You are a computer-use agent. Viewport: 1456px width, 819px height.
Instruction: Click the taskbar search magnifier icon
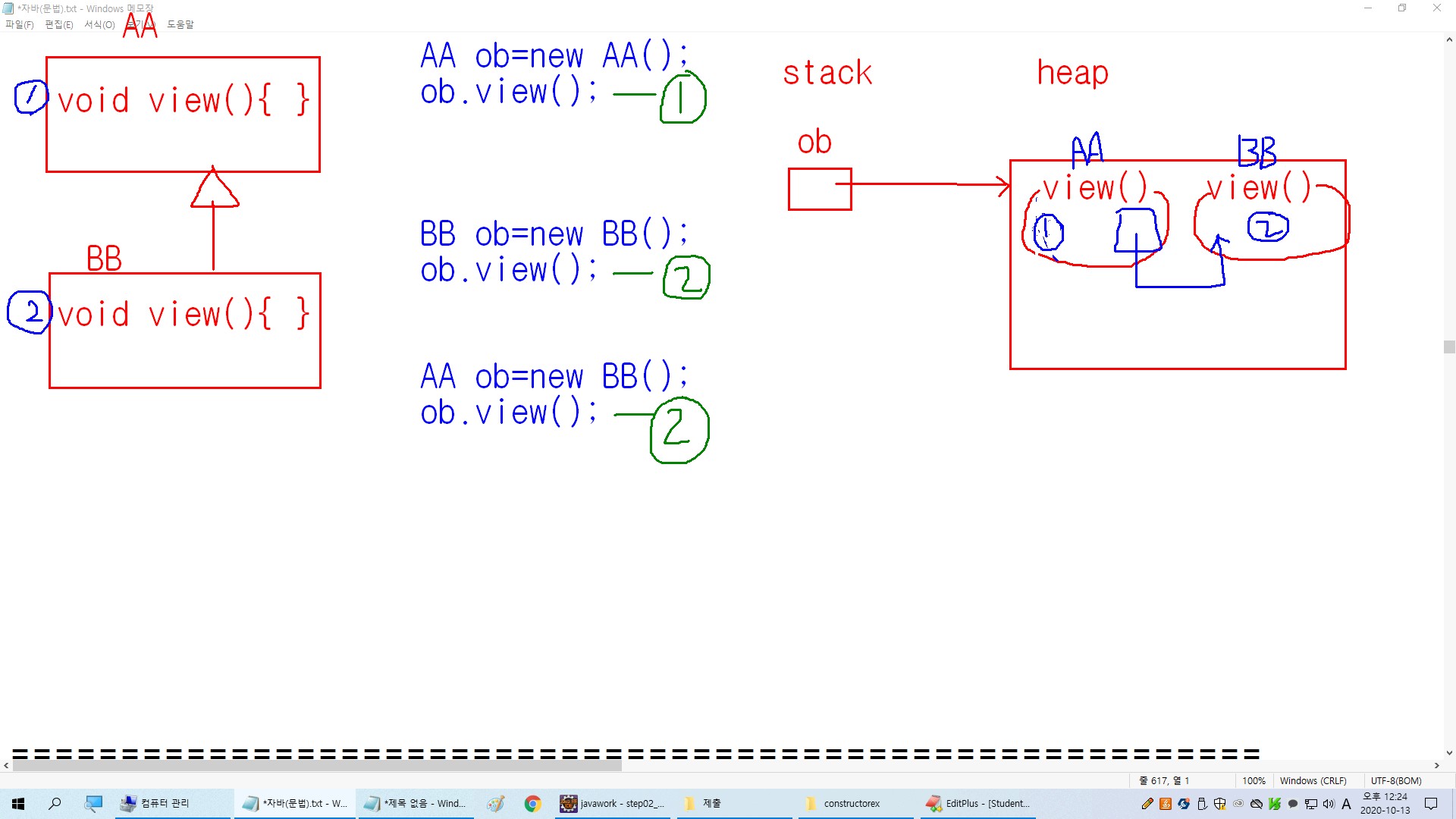tap(55, 804)
